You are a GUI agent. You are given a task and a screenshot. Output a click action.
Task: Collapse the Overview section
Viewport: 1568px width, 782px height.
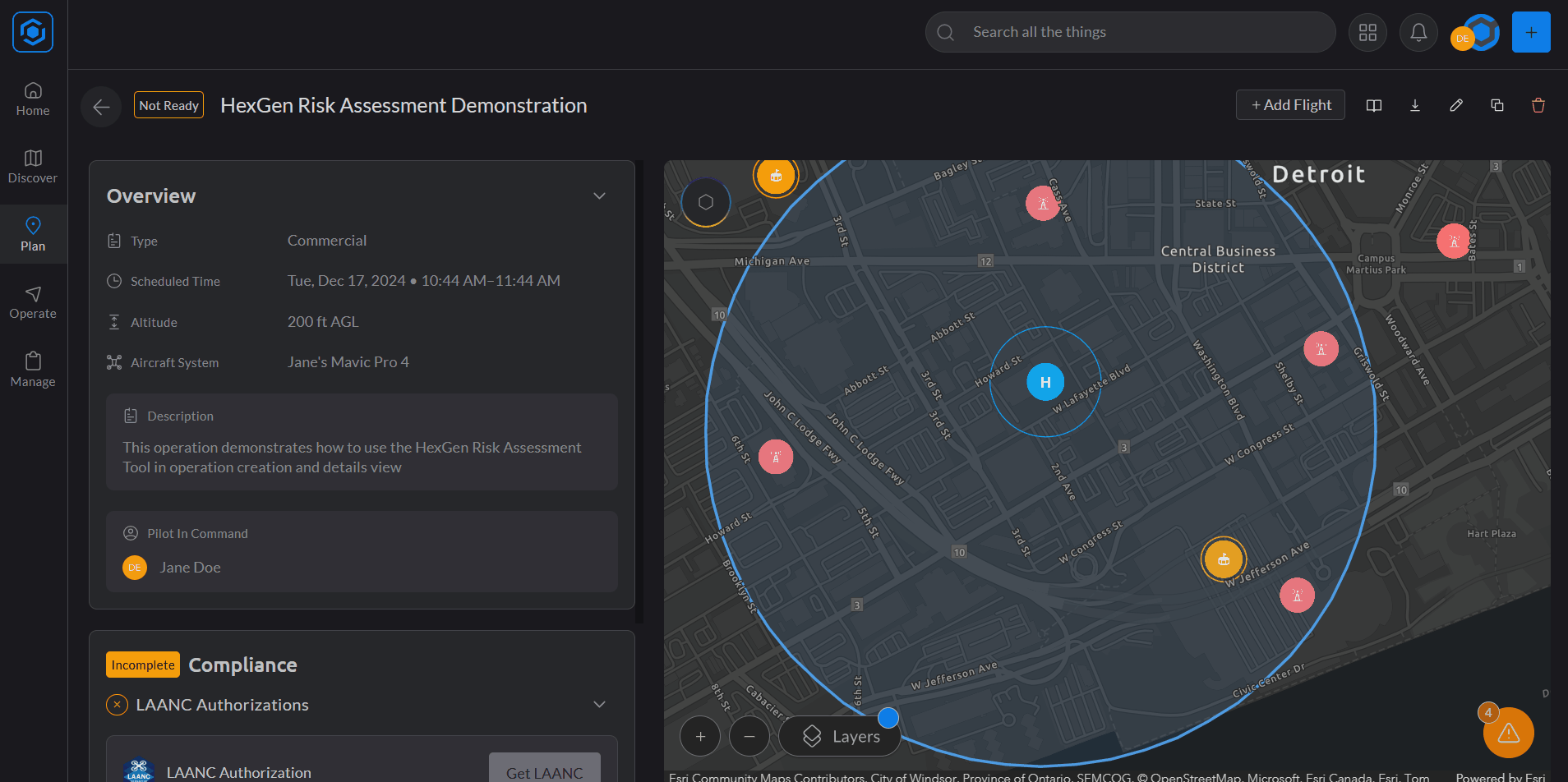(599, 195)
